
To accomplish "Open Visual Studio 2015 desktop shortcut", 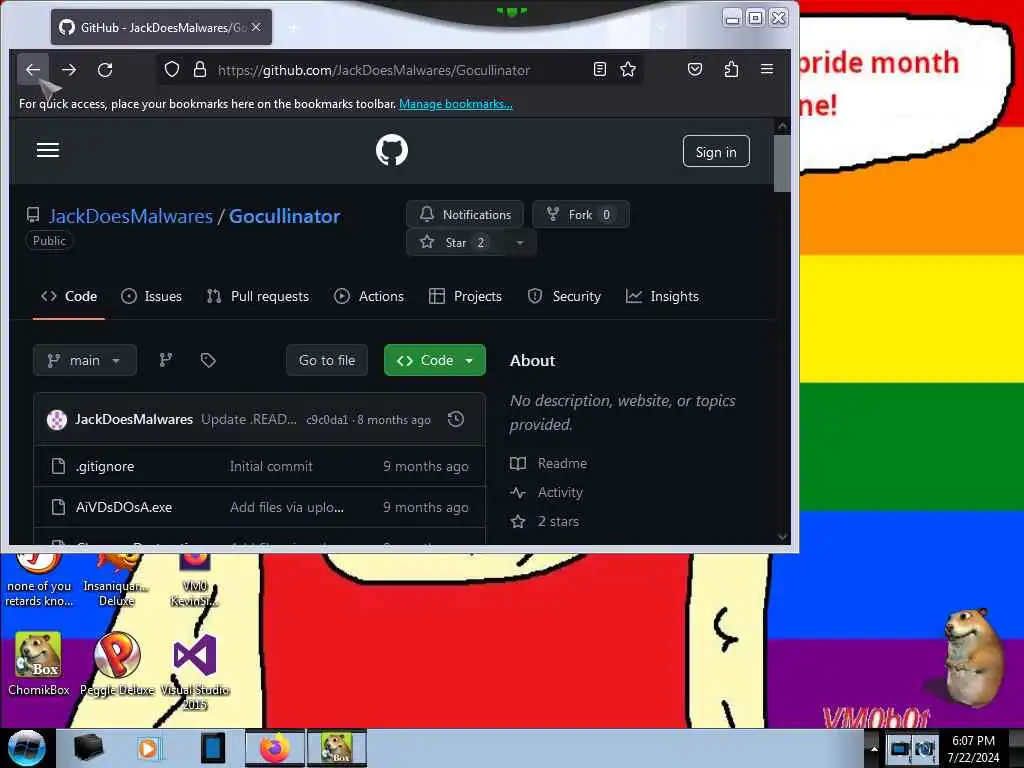I will click(195, 671).
